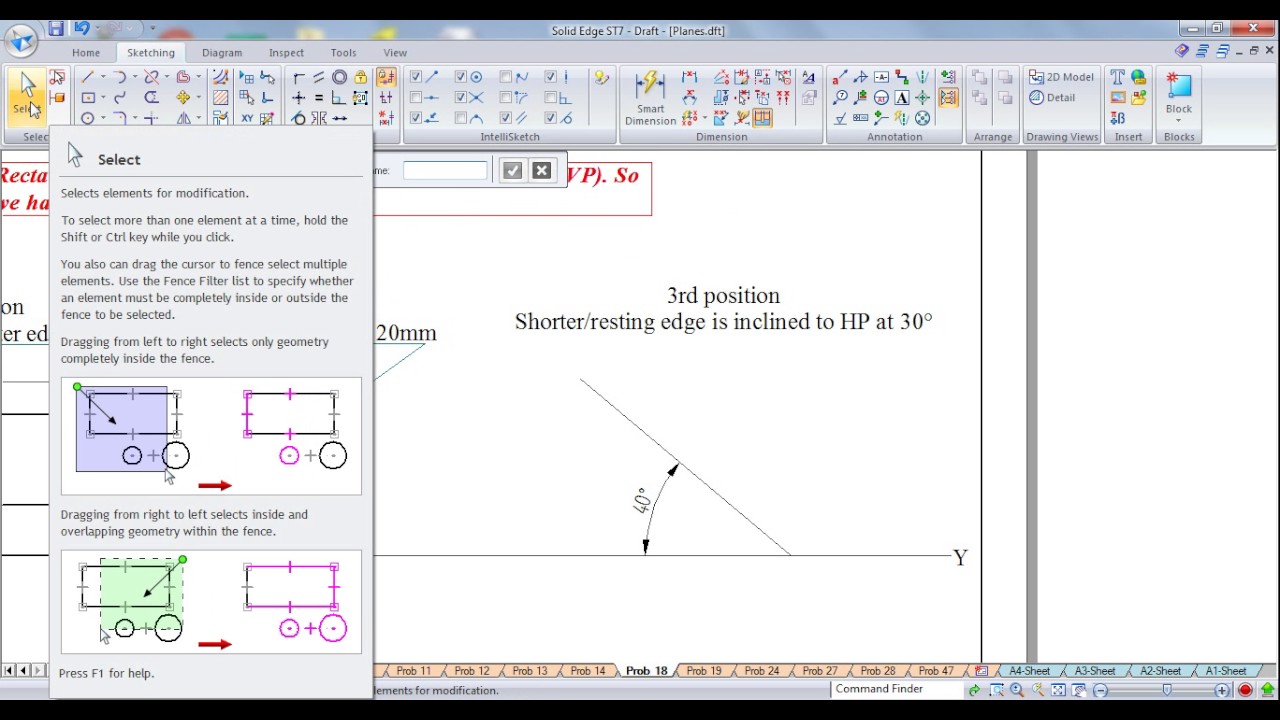Image resolution: width=1280 pixels, height=720 pixels.
Task: Choose the Parallel relationship icon
Action: [318, 77]
